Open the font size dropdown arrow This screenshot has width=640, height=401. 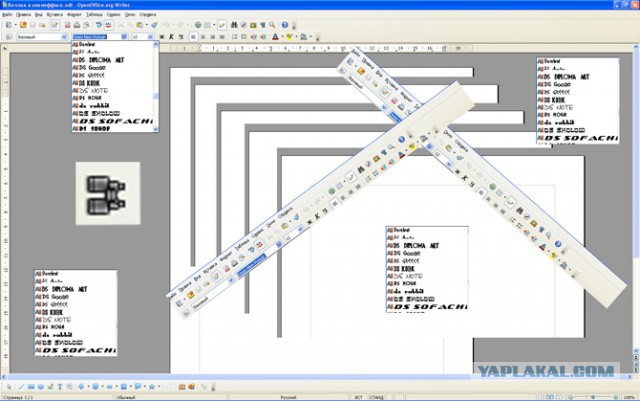(x=151, y=37)
